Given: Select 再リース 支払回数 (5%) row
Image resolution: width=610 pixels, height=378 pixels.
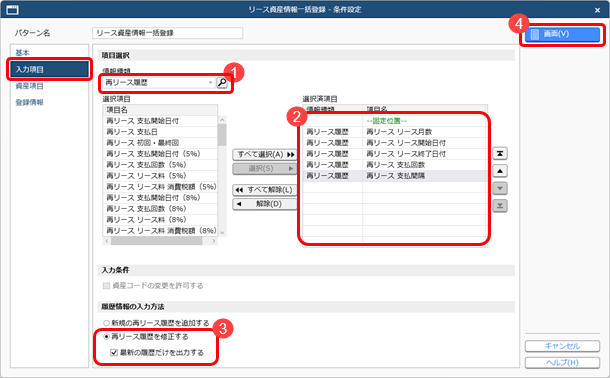Looking at the screenshot, I should [160, 164].
